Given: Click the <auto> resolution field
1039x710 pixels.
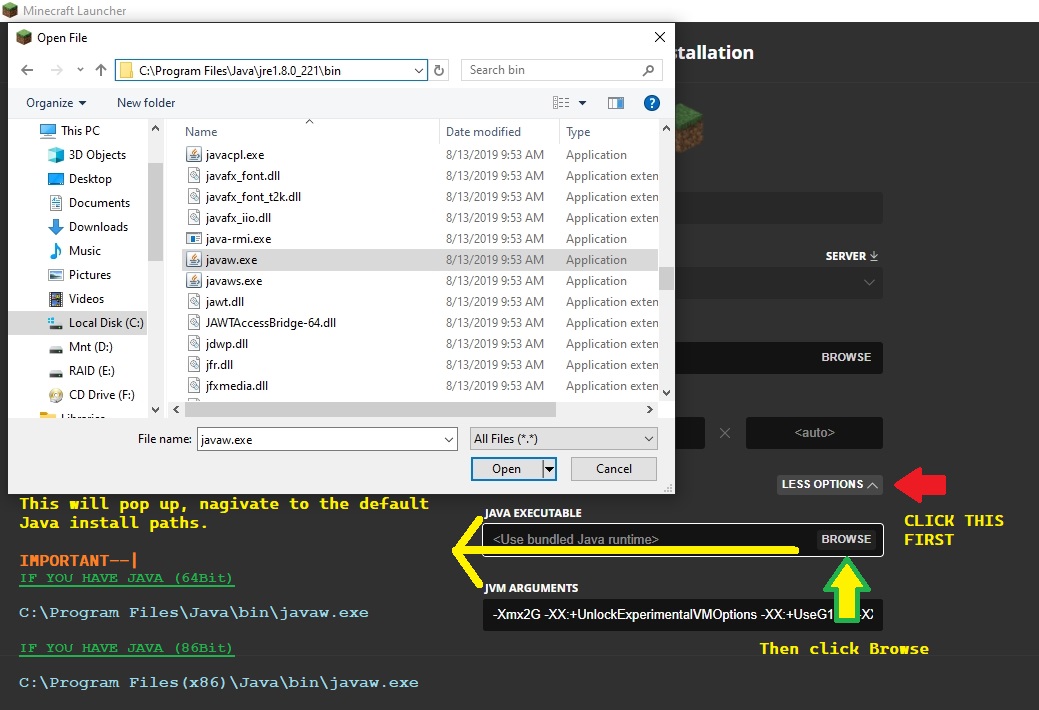Looking at the screenshot, I should coord(814,433).
